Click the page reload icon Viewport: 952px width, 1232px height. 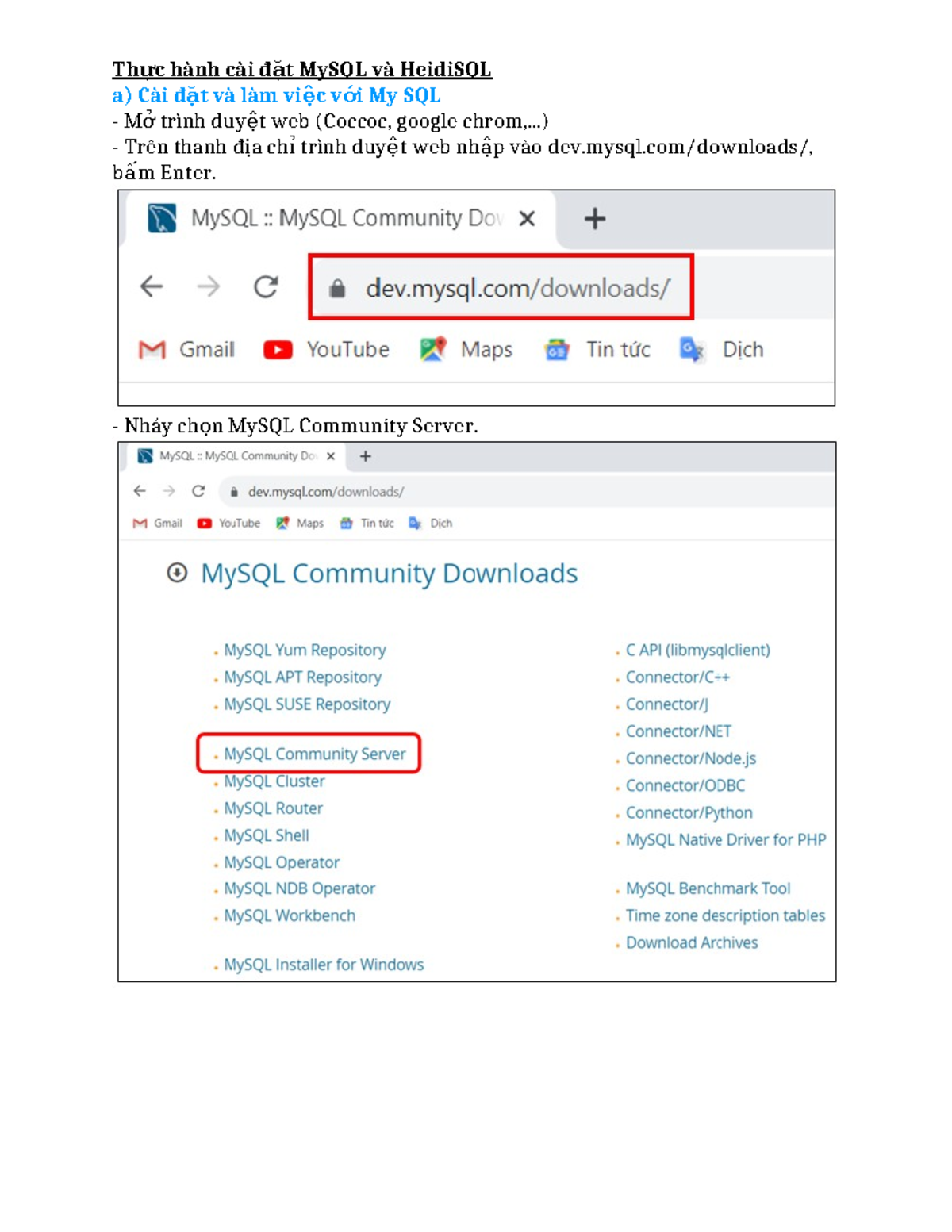tap(267, 286)
